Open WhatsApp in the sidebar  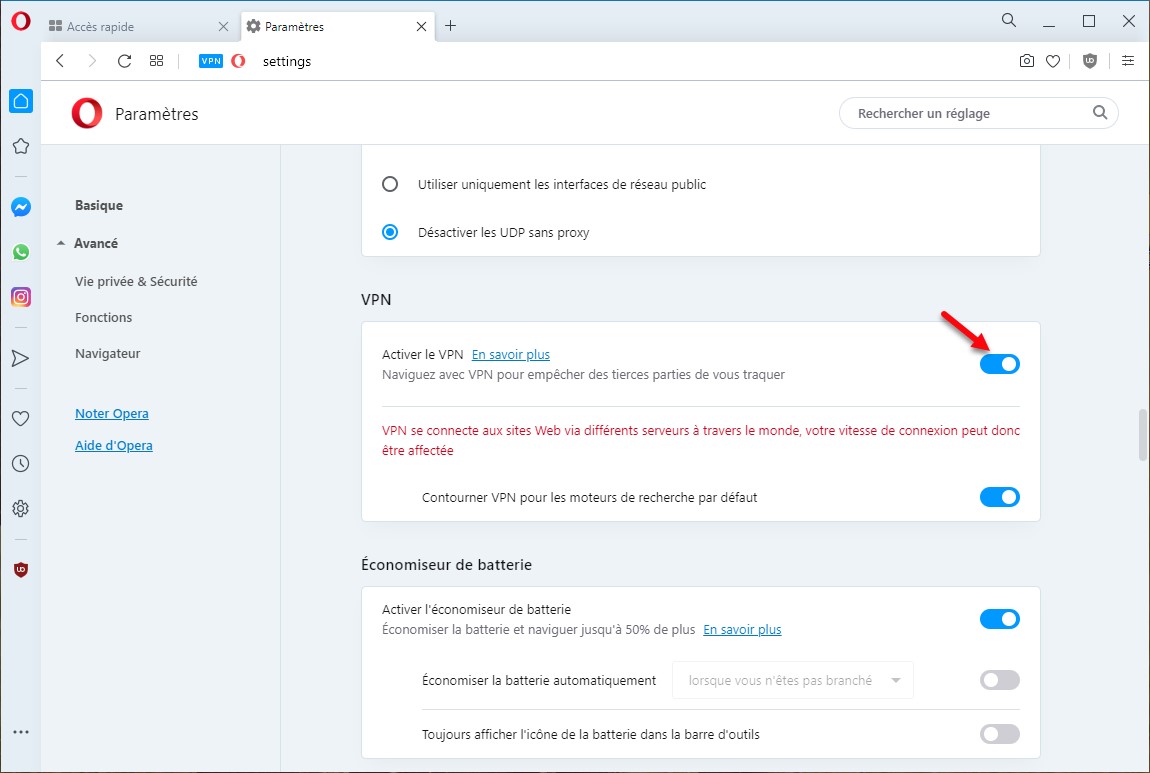tap(20, 252)
